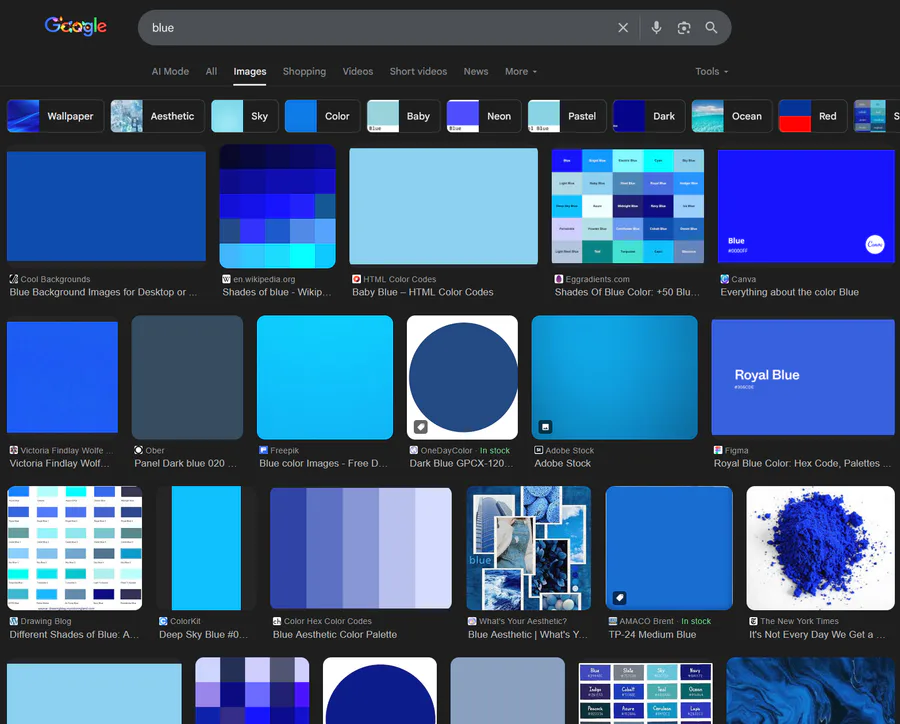
Task: Click the New York Times favicon
Action: [x=753, y=621]
